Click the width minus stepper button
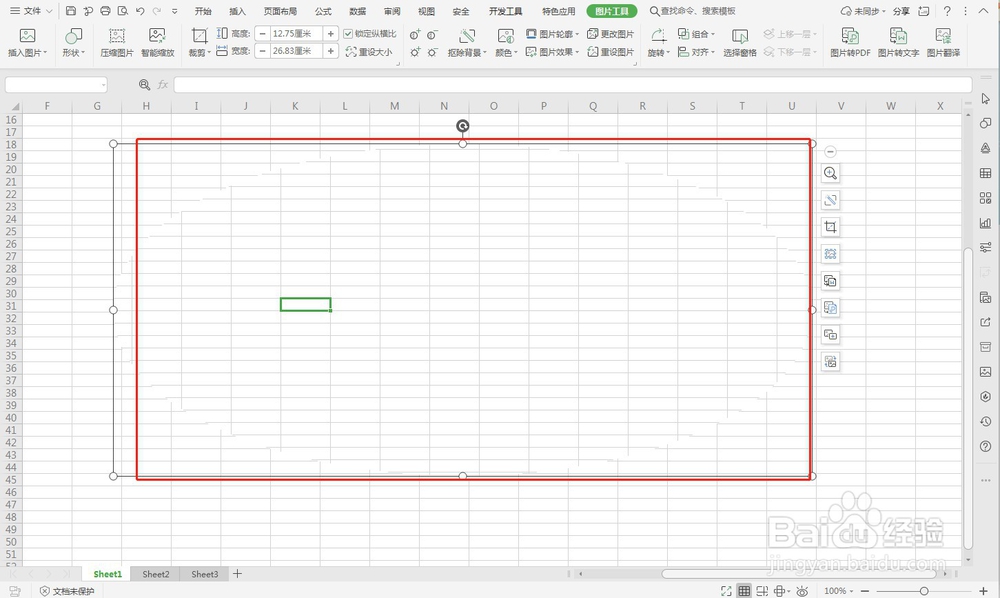The image size is (1000, 598). [262, 51]
